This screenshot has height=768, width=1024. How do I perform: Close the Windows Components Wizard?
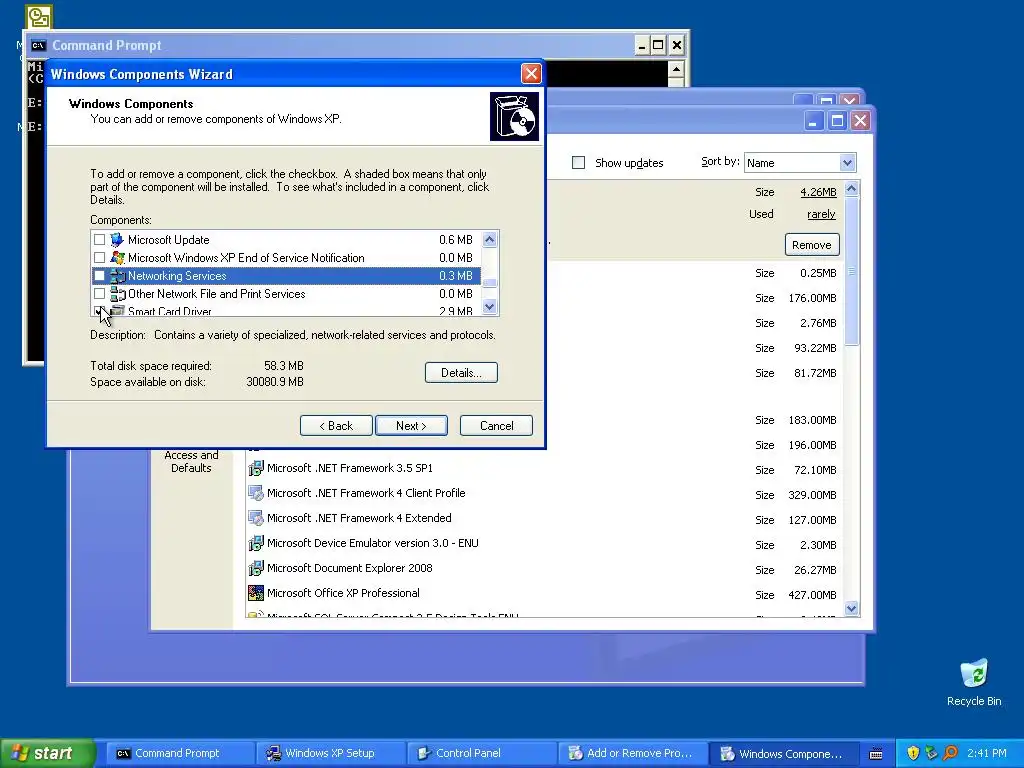click(x=531, y=73)
